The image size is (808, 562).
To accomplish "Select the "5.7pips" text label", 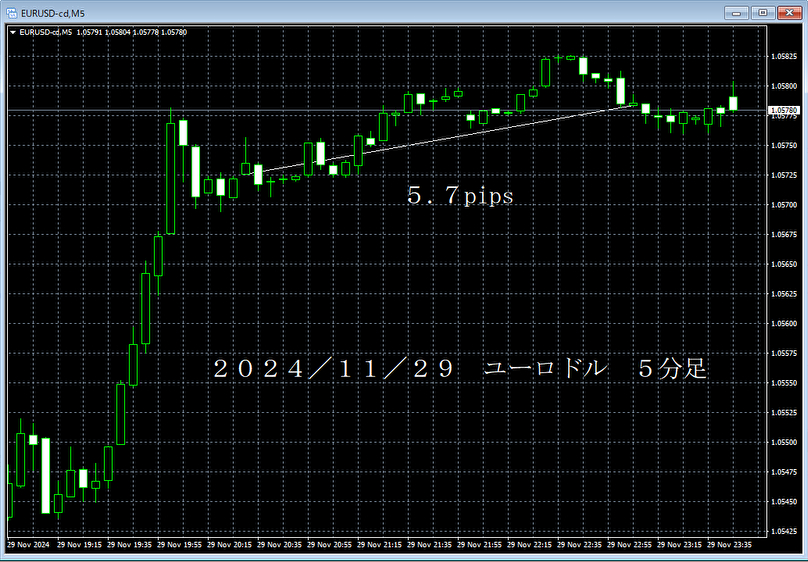I will coord(459,197).
